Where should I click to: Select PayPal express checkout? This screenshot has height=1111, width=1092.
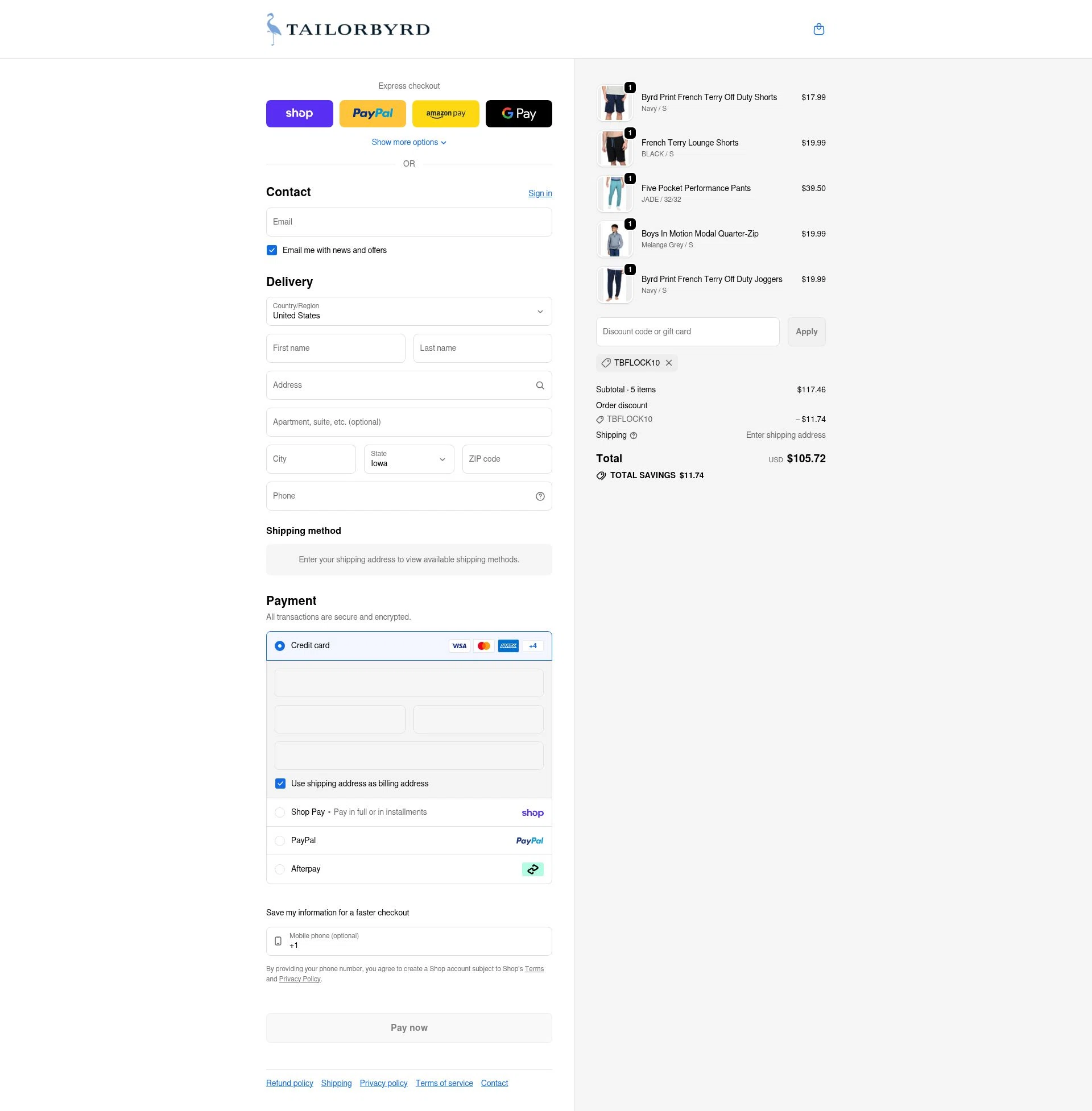pyautogui.click(x=372, y=113)
